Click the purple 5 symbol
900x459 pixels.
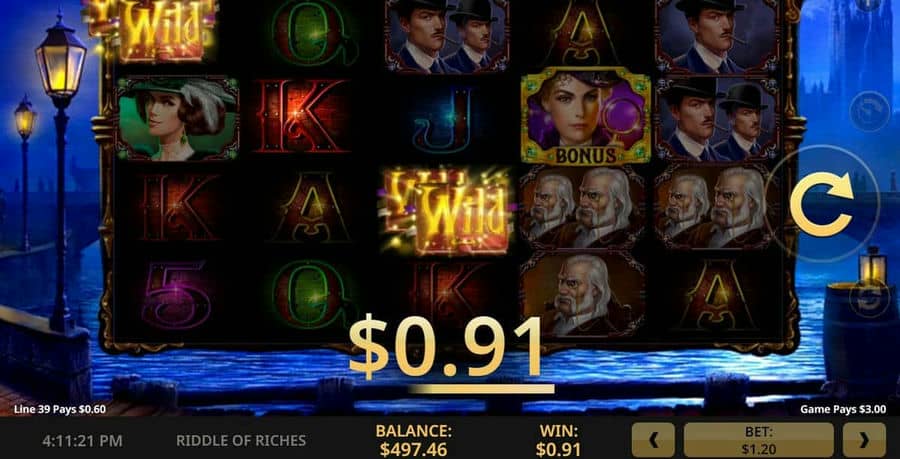176,294
